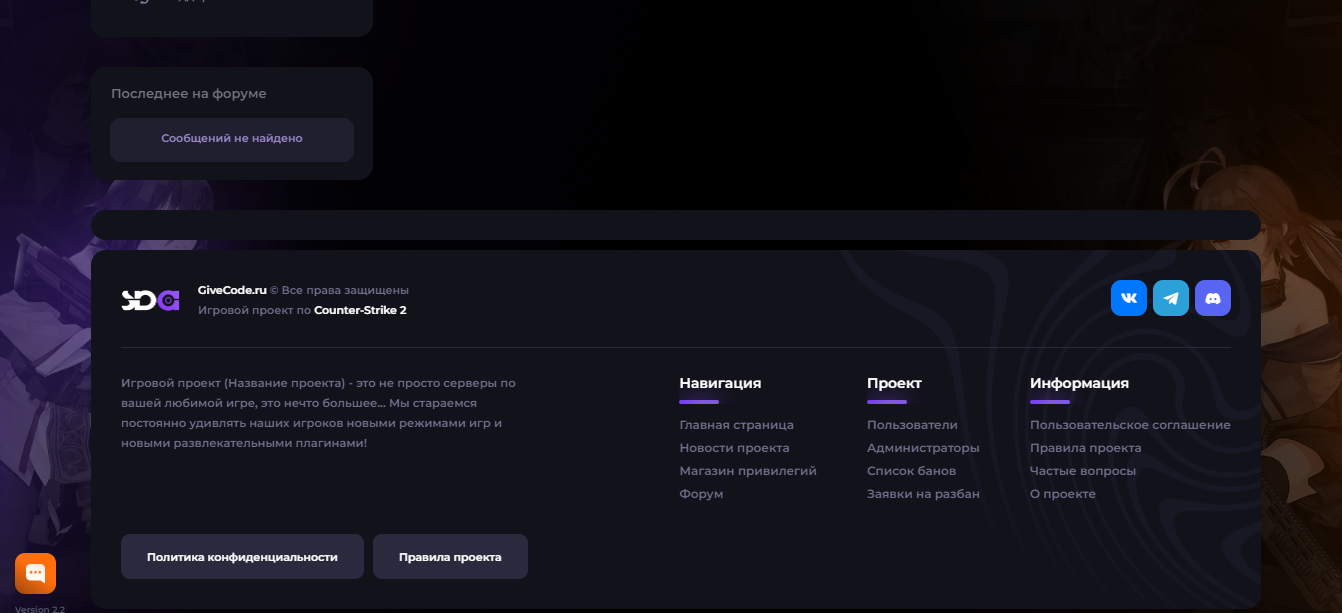
Task: Click the GiveCode site logo
Action: pyautogui.click(x=150, y=300)
